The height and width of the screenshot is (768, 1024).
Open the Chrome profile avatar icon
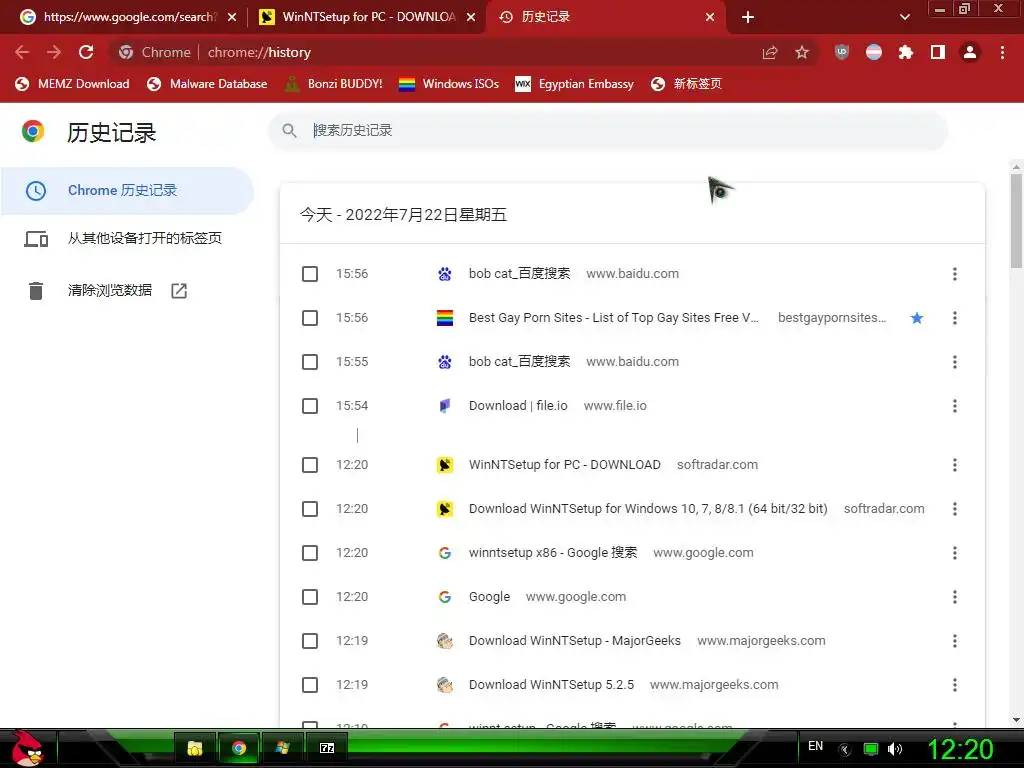(x=970, y=52)
